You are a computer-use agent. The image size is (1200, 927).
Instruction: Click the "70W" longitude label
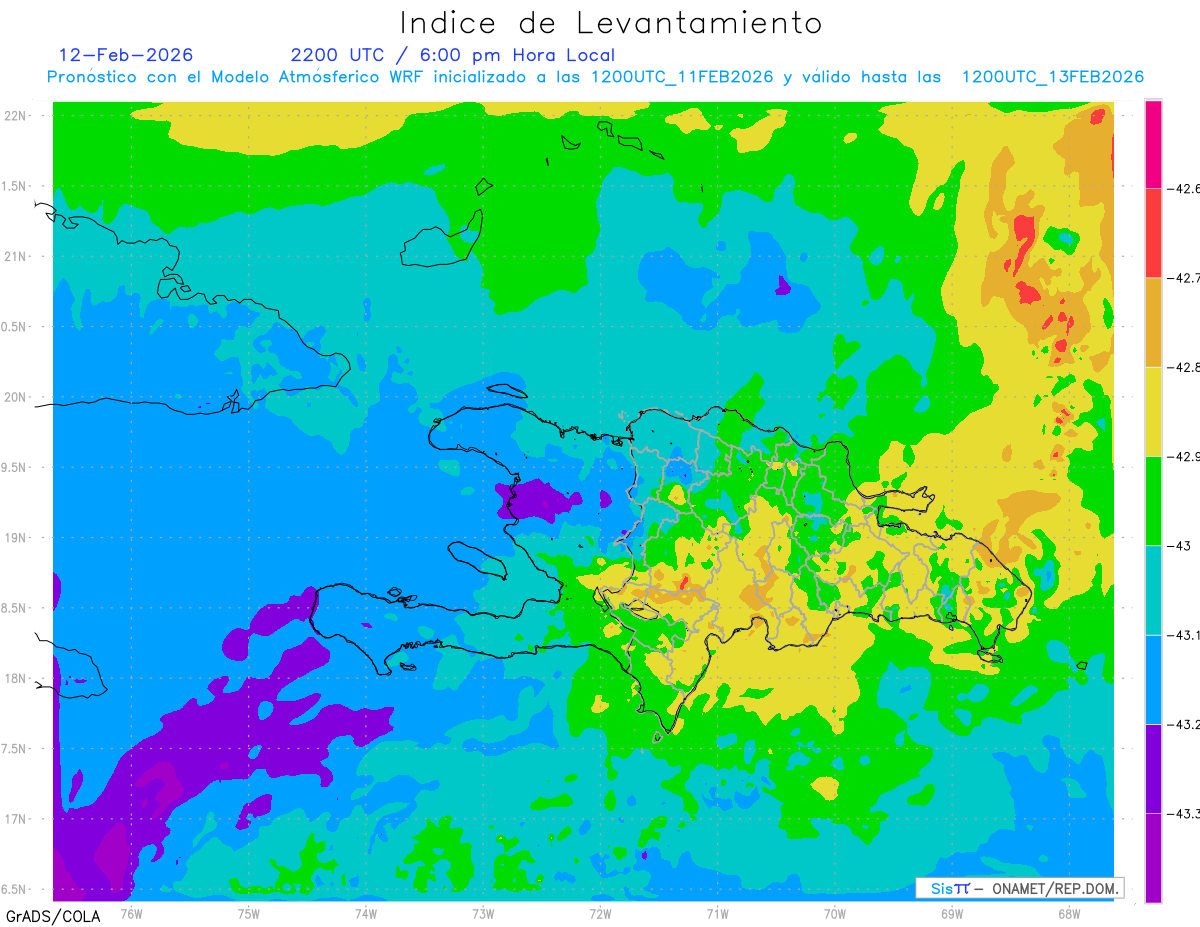[834, 913]
